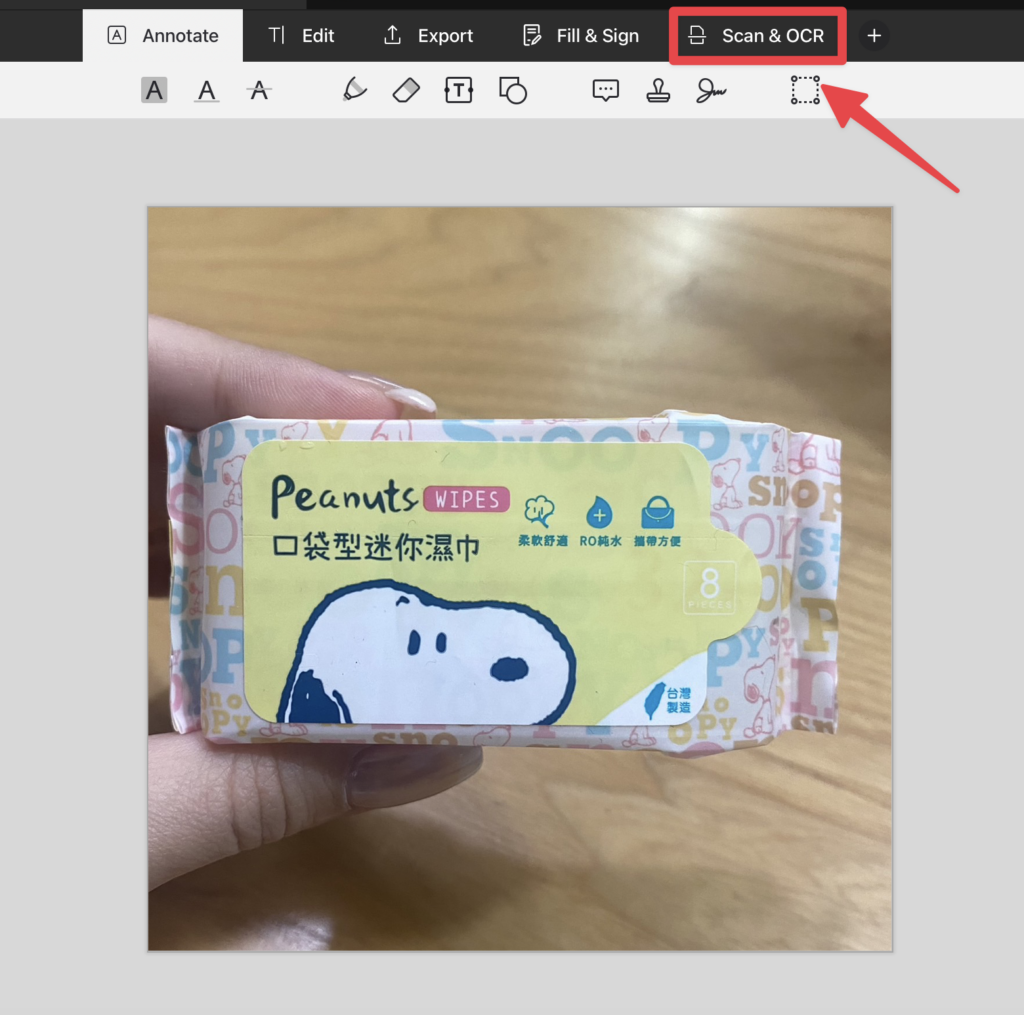
Task: Select the underline text tool
Action: coord(206,90)
